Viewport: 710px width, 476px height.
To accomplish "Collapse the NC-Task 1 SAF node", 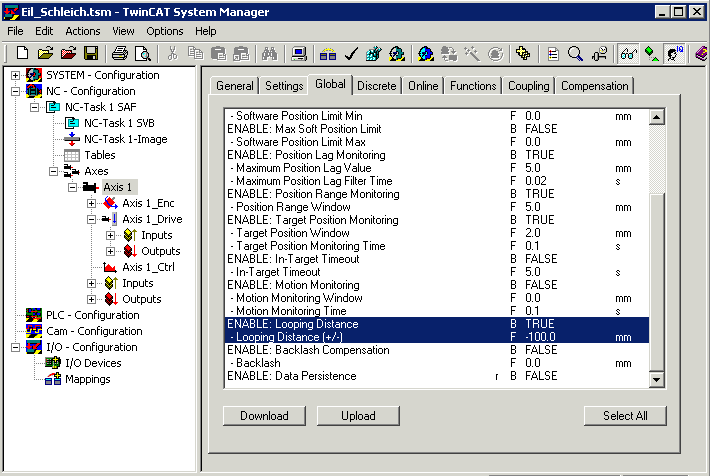I will 34,107.
